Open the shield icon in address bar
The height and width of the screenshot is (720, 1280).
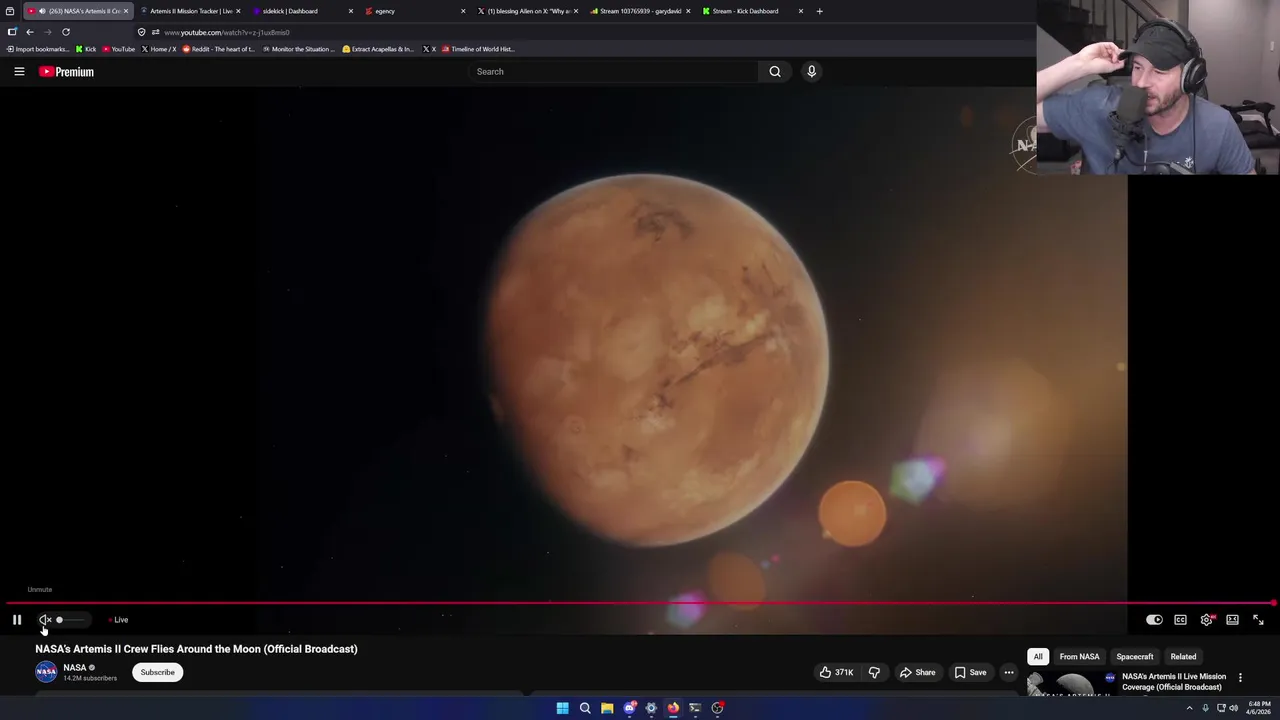pos(141,32)
